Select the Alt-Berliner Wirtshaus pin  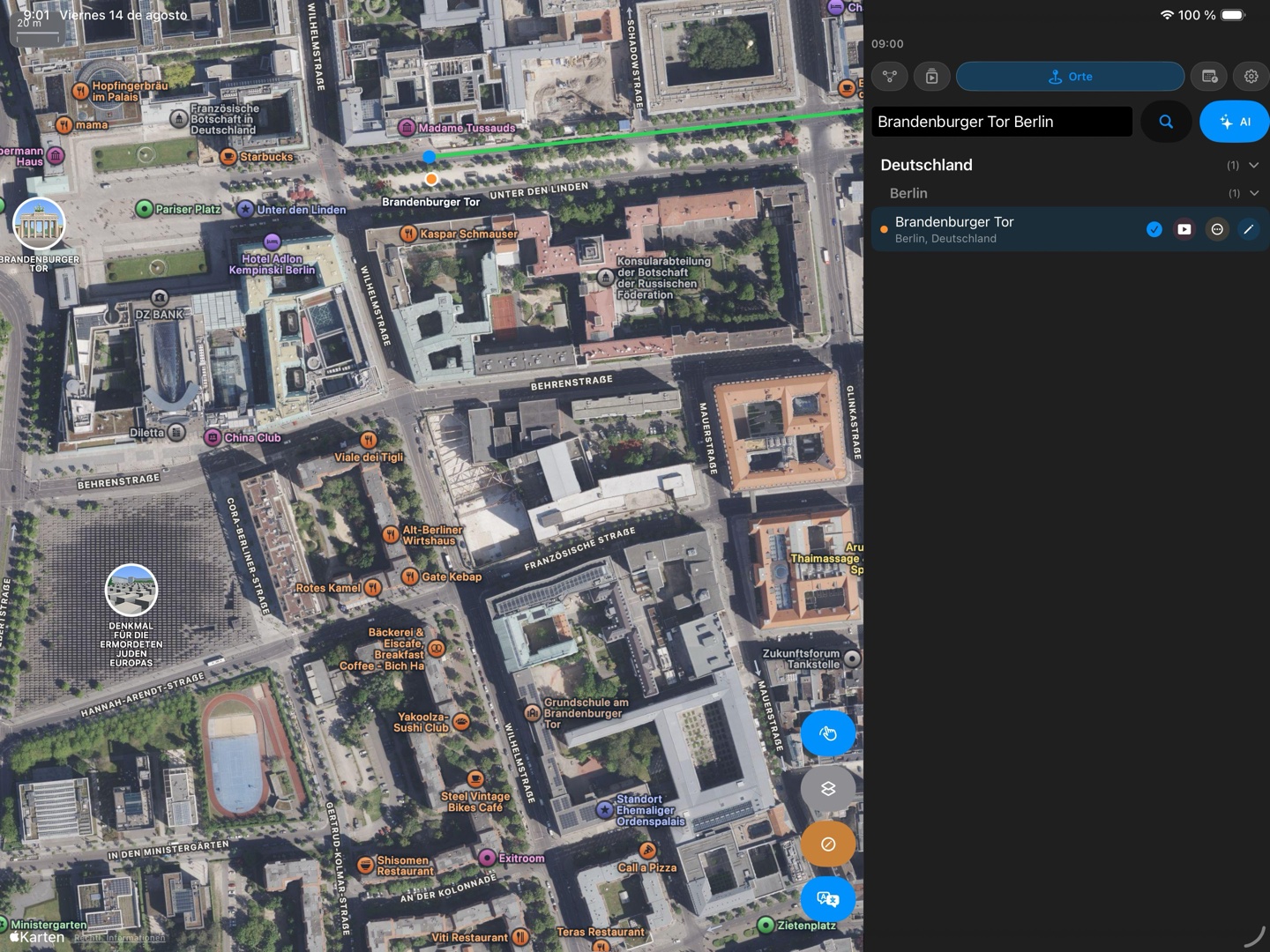[x=391, y=534]
